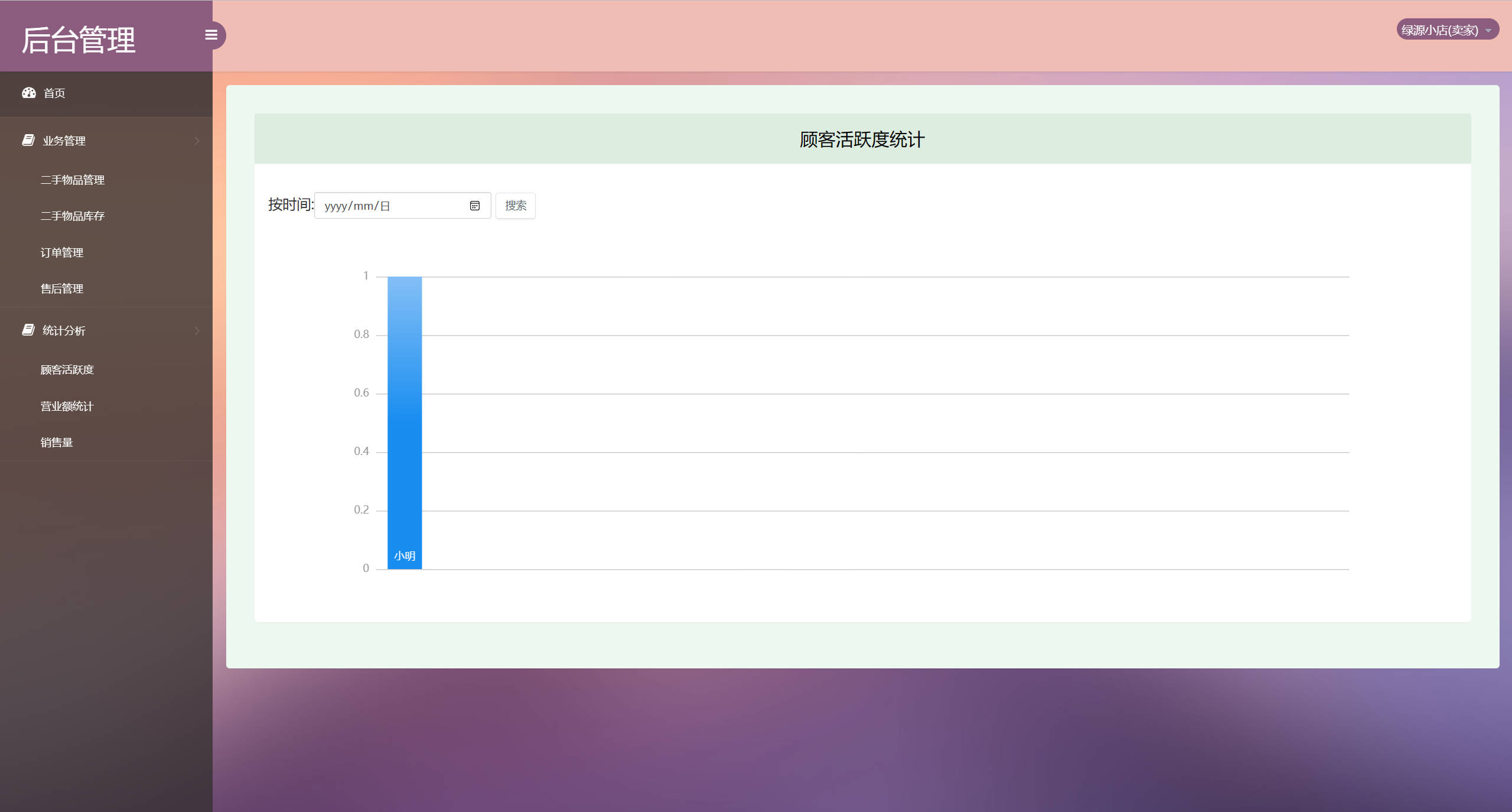Select 二手物品库存 in the sidebar
This screenshot has height=812, width=1512.
(73, 216)
